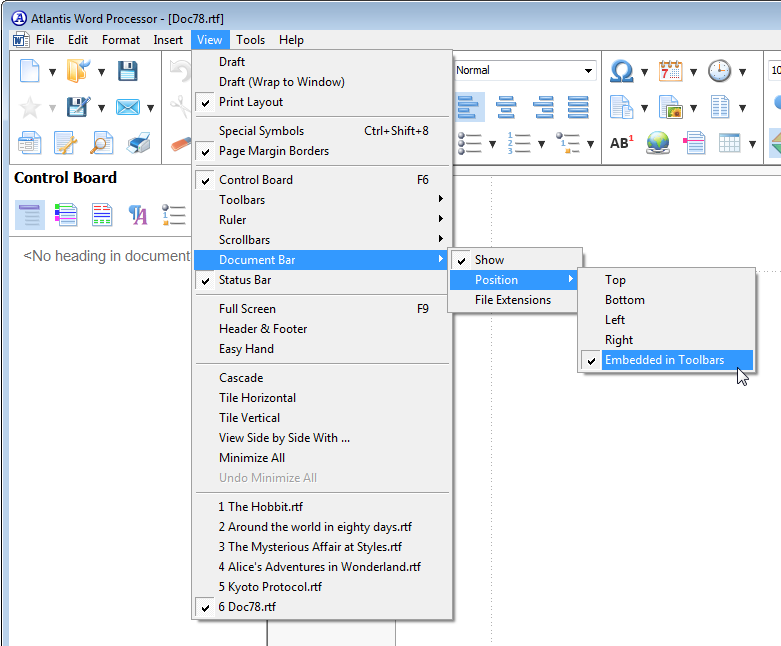
Task: Click the Insert date calendar icon
Action: (671, 71)
